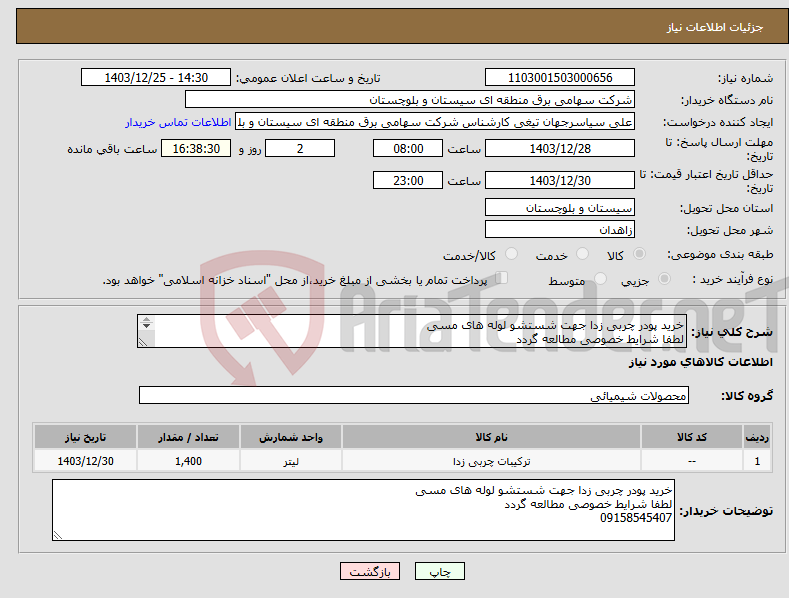Select the کالا radio button

(x=639, y=254)
